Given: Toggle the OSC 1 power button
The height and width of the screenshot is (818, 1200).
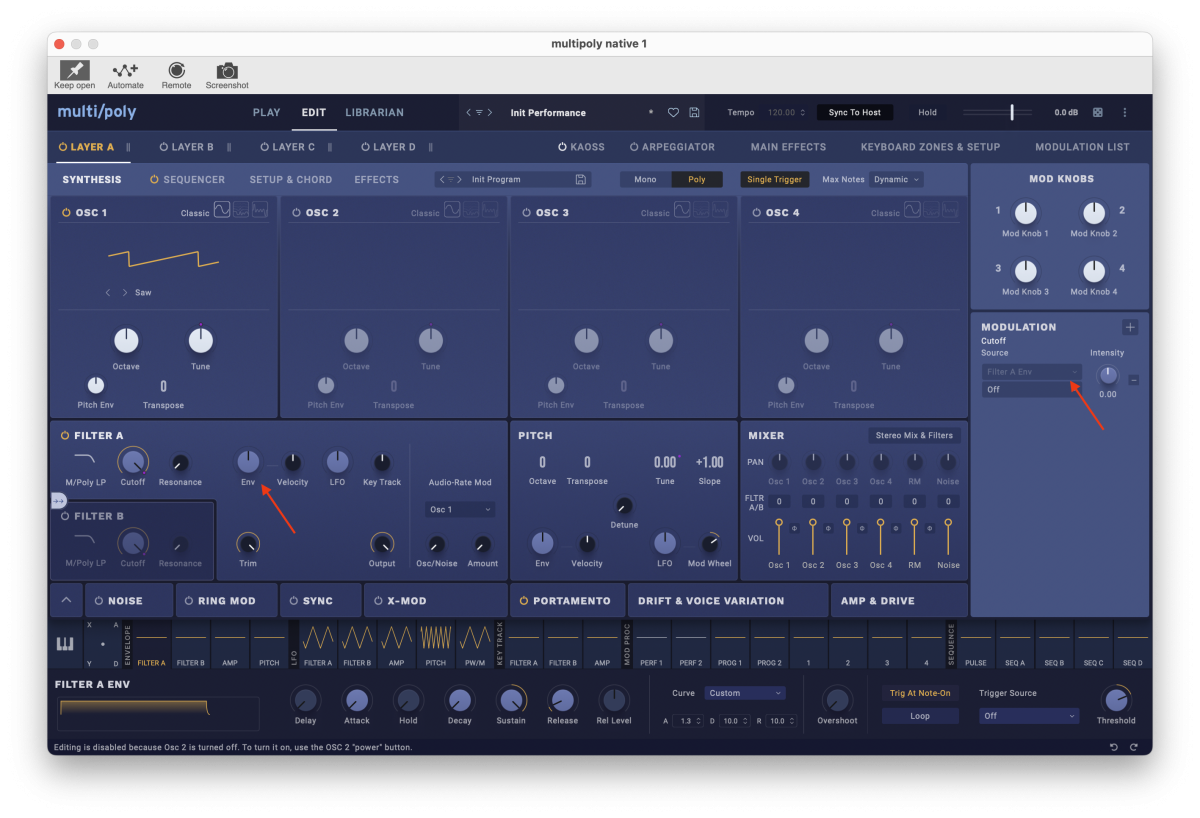Looking at the screenshot, I should coord(67,213).
